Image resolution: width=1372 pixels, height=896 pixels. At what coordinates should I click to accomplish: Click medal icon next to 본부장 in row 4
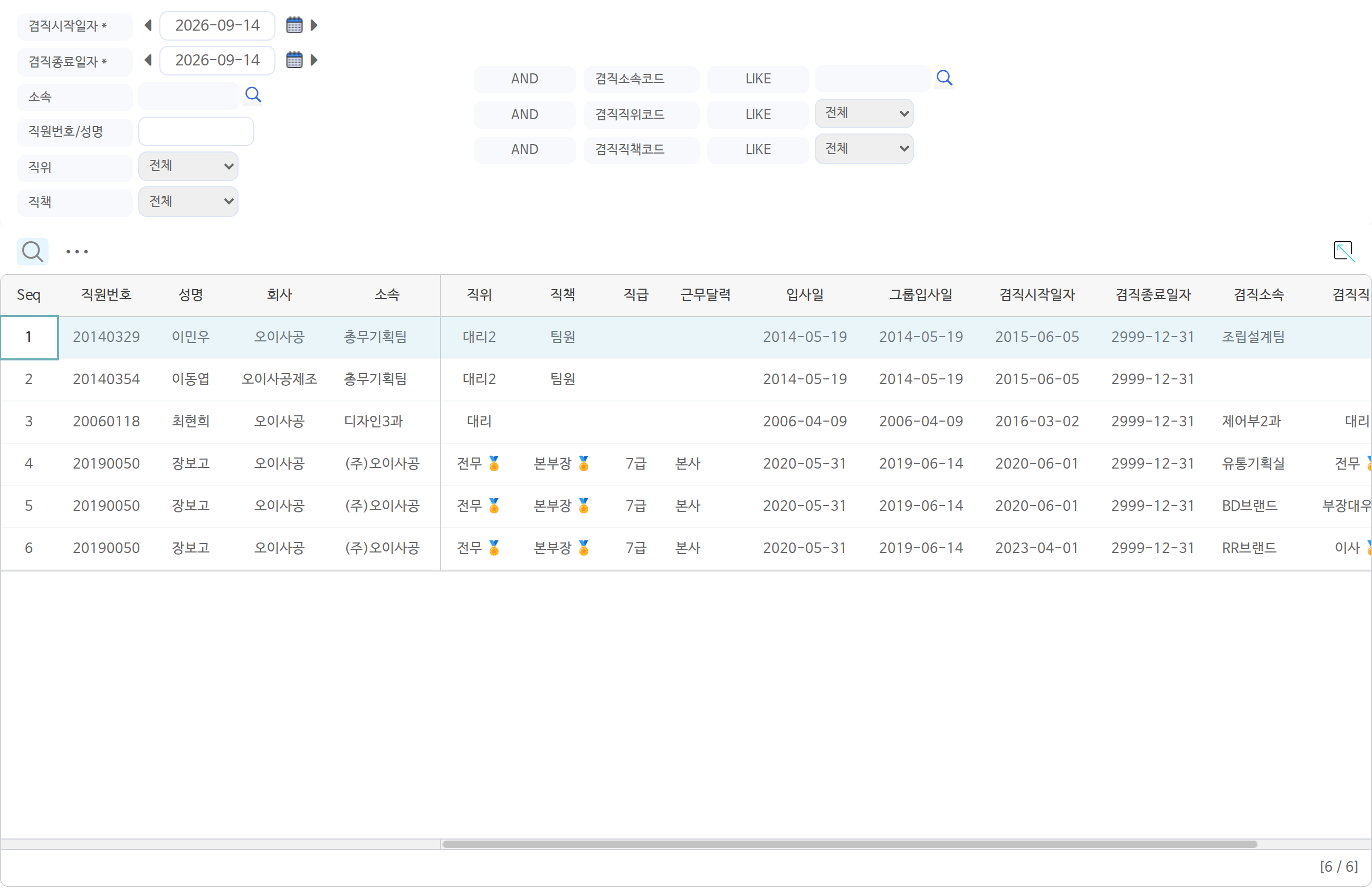pos(584,463)
